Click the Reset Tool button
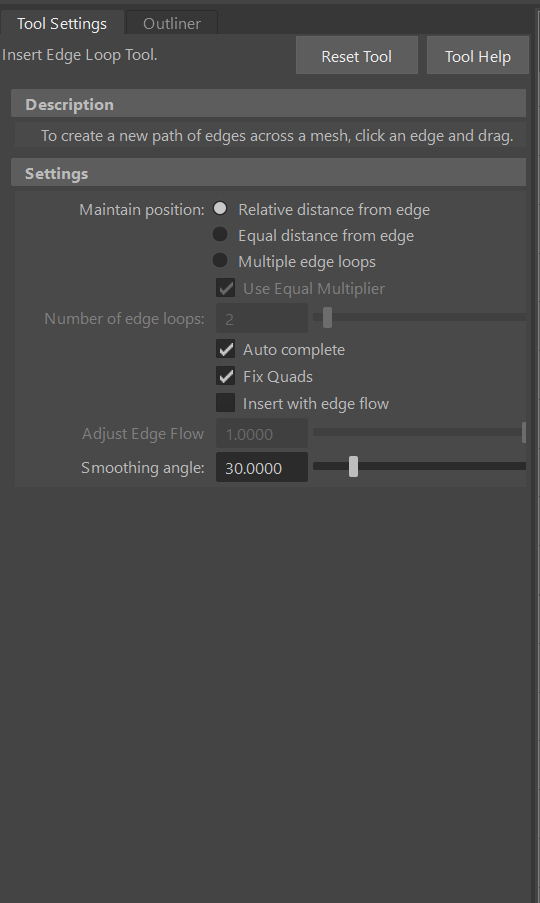 356,56
